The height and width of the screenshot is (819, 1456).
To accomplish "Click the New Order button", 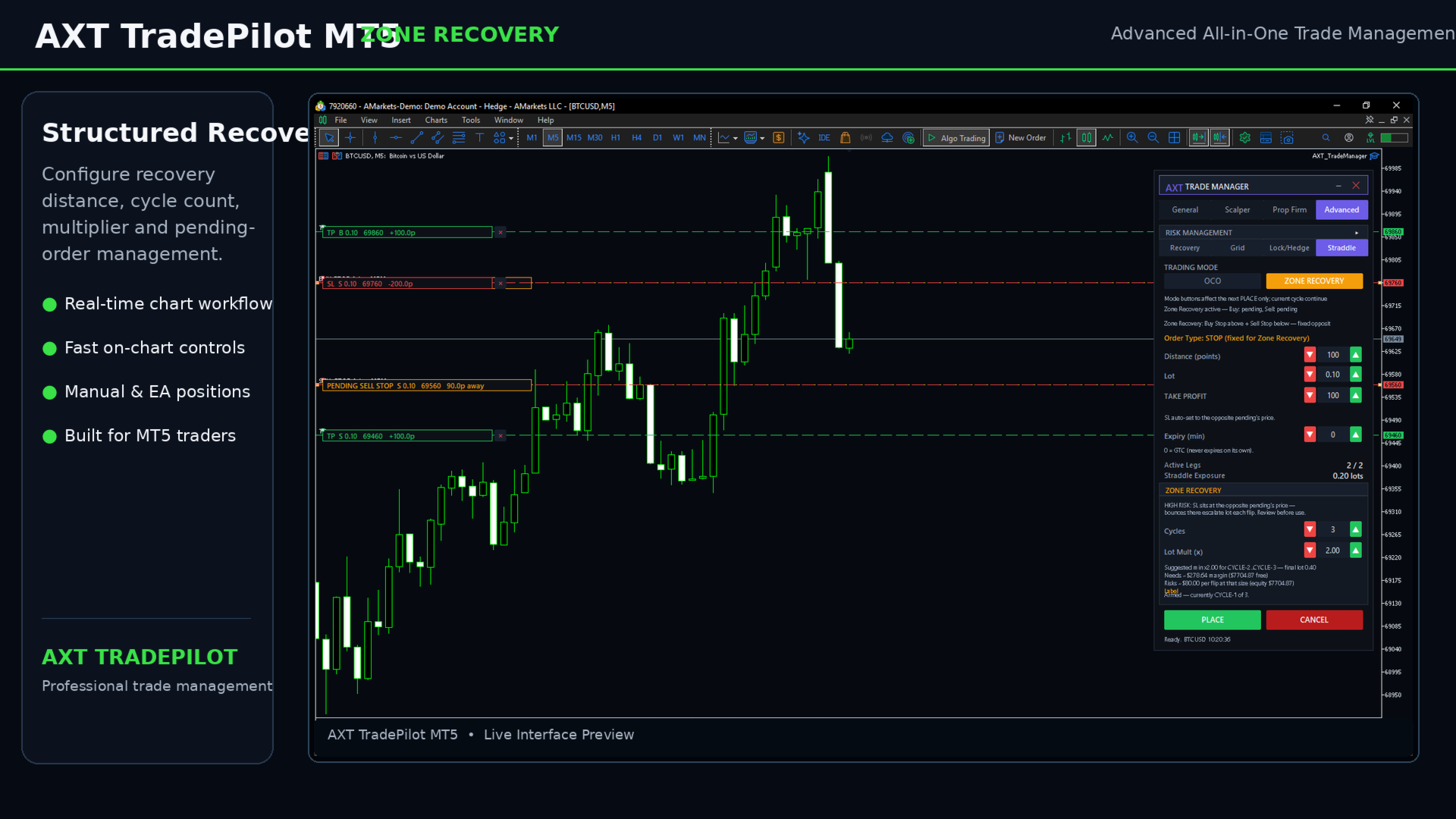I will tap(1021, 138).
